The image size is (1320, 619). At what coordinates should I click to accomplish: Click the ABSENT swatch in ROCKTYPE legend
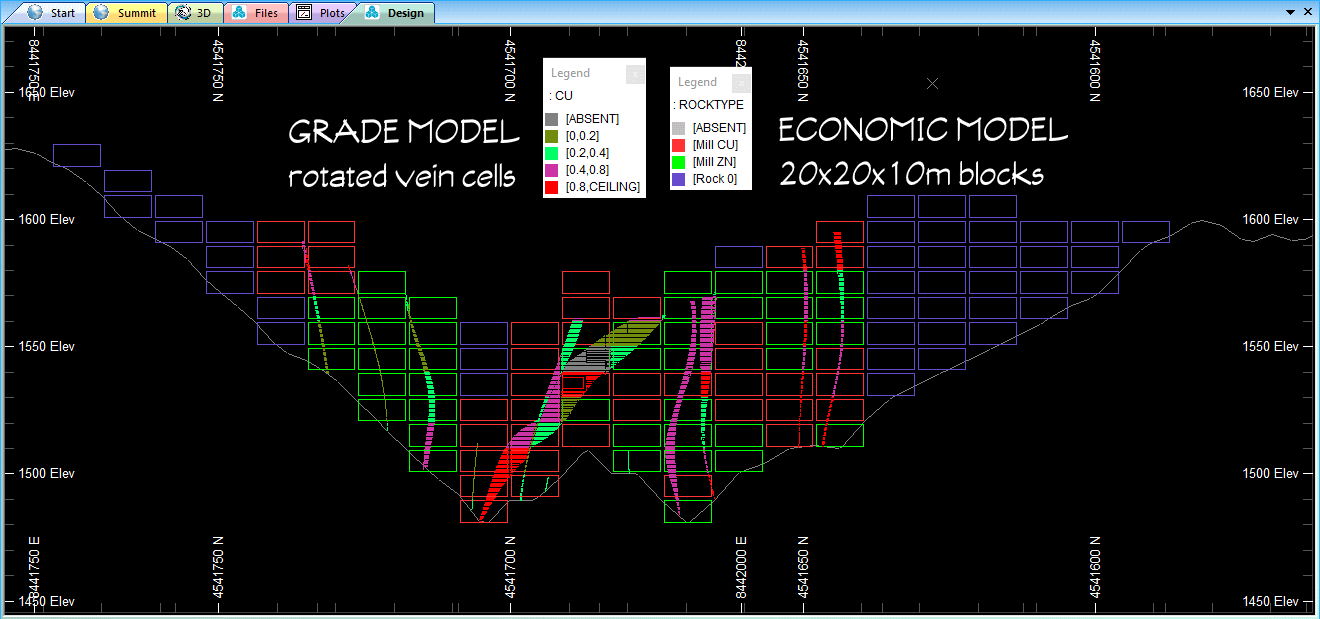pyautogui.click(x=678, y=128)
